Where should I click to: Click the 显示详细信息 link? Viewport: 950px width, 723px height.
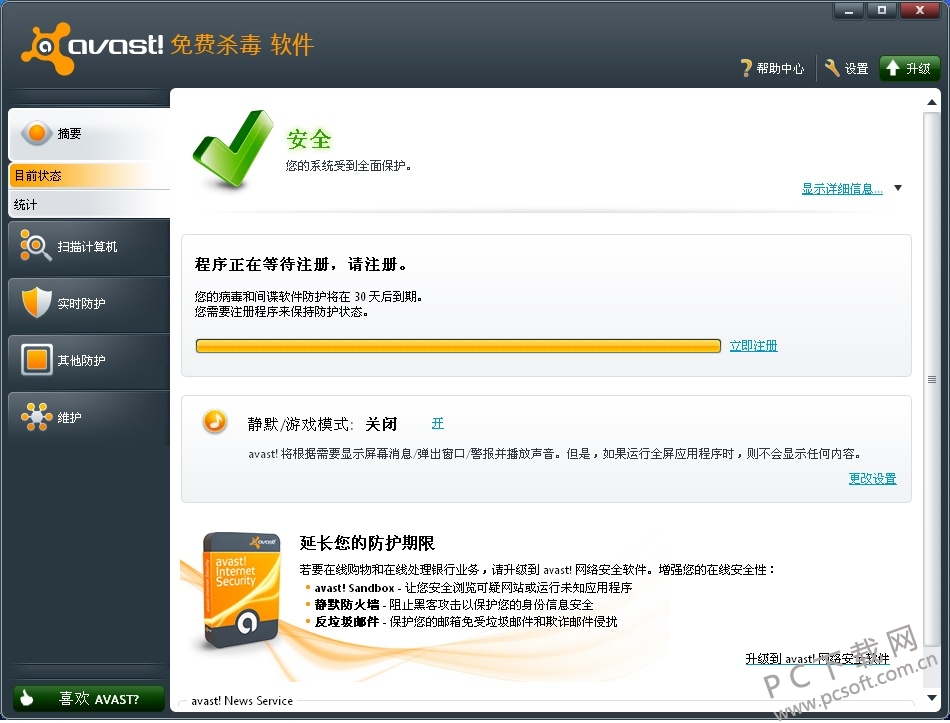(x=842, y=188)
